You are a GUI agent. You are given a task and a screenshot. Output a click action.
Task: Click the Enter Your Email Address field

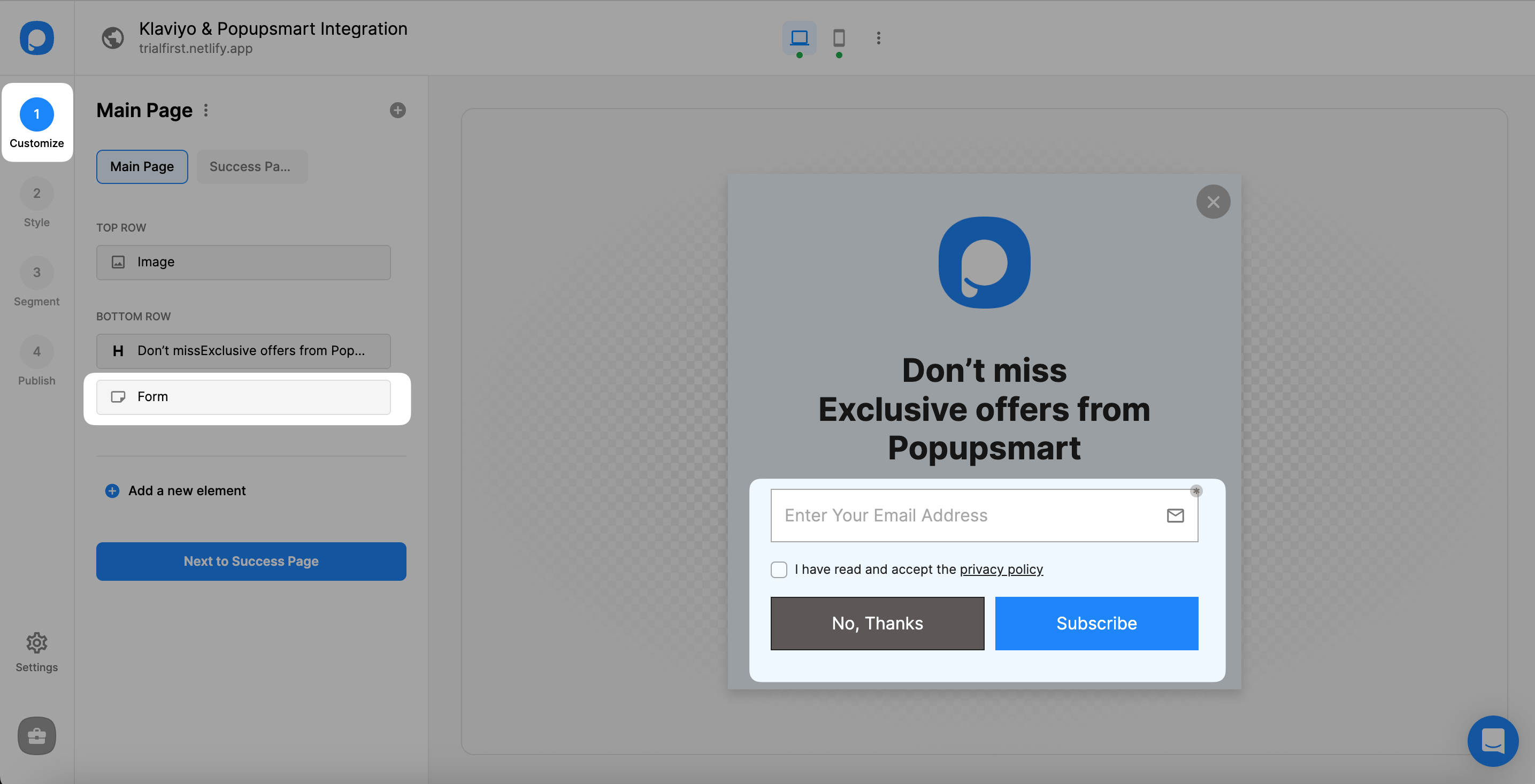[x=984, y=515]
